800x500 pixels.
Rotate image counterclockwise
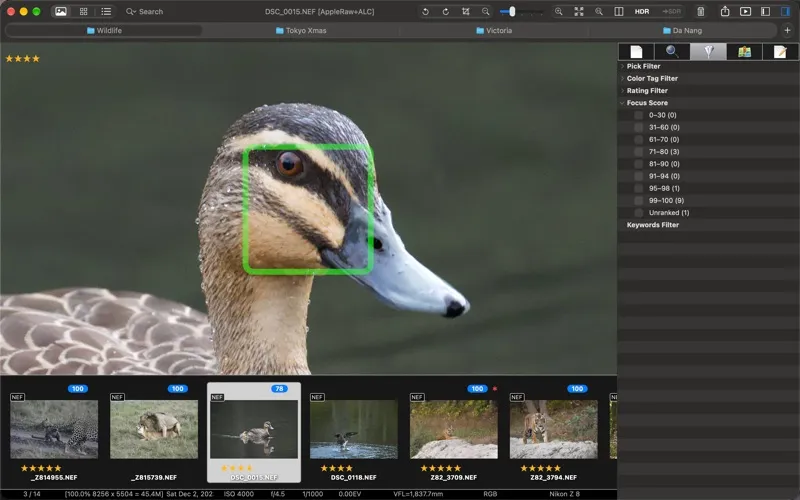[425, 11]
